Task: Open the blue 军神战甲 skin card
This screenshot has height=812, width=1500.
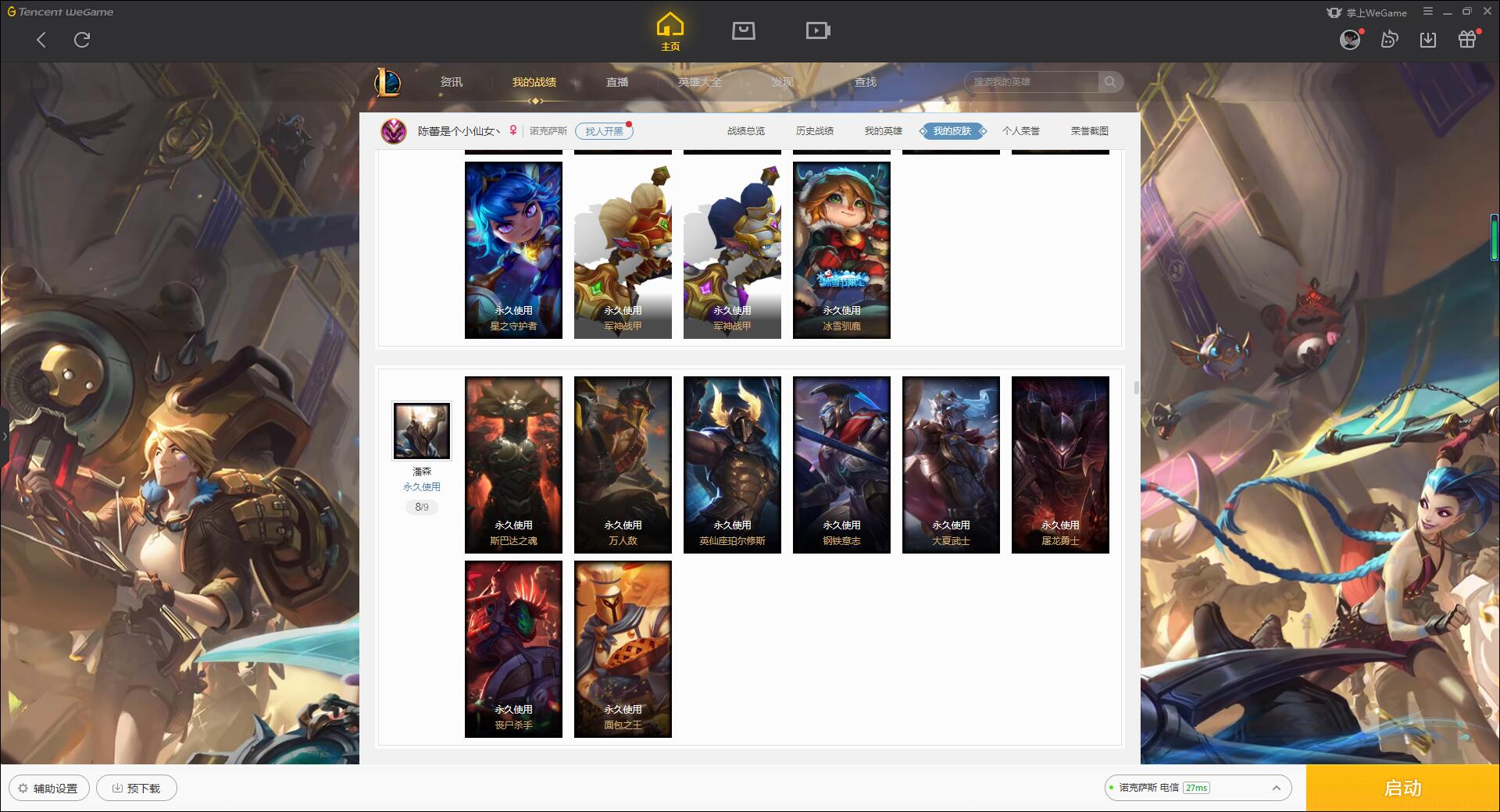Action: (732, 250)
